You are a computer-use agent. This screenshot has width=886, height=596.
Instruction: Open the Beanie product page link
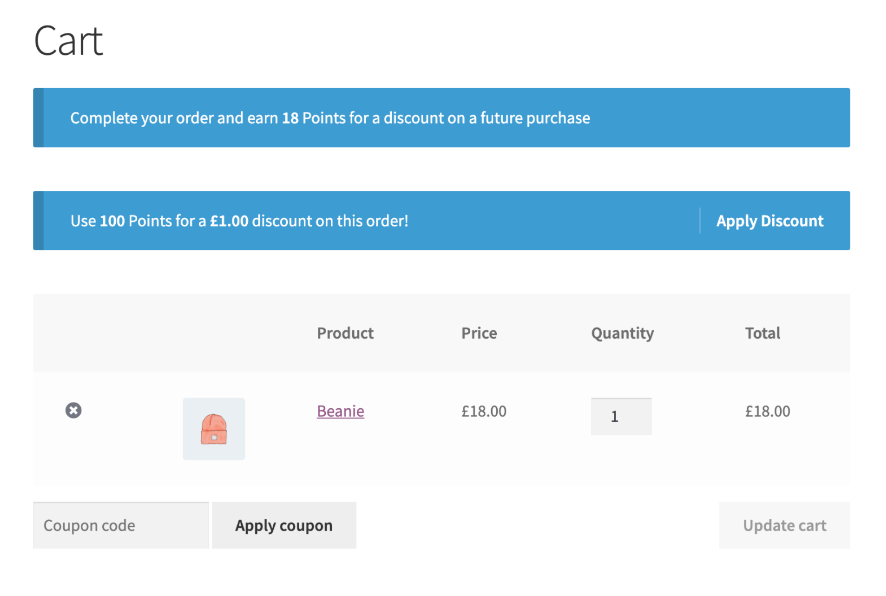340,410
